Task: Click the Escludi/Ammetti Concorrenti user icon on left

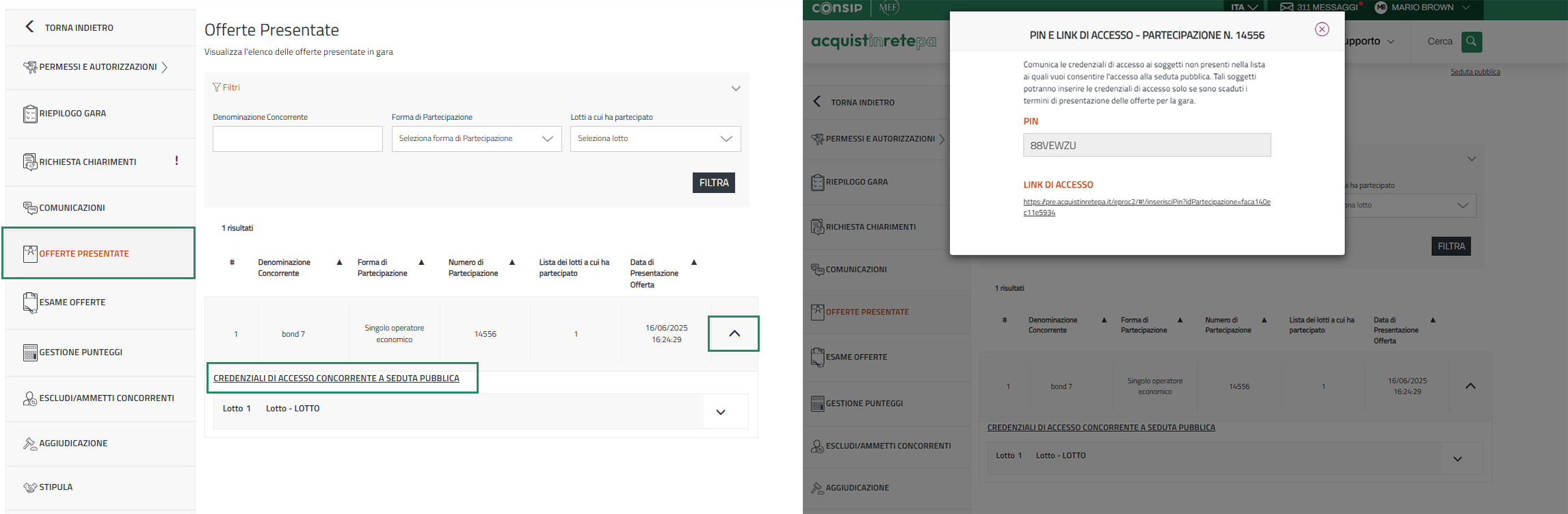Action: coord(30,398)
